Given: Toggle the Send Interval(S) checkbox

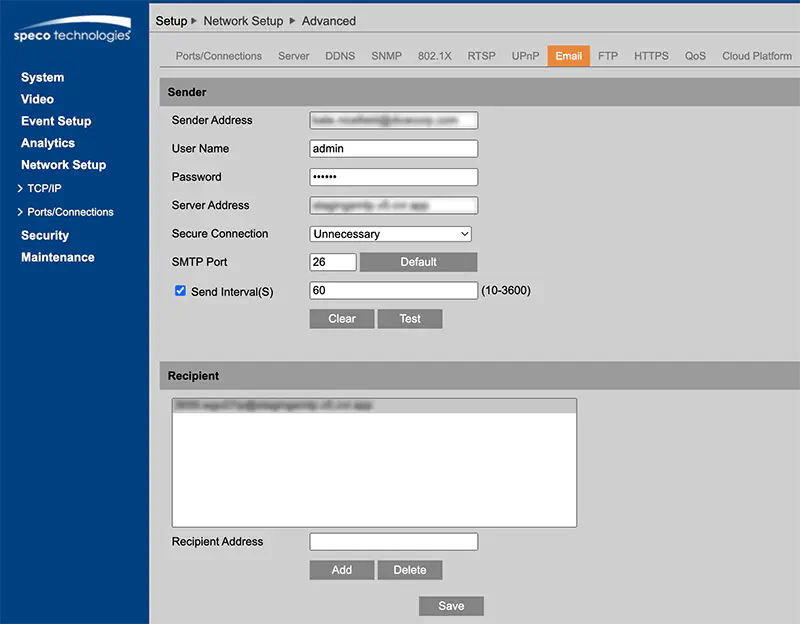Looking at the screenshot, I should coord(180,291).
